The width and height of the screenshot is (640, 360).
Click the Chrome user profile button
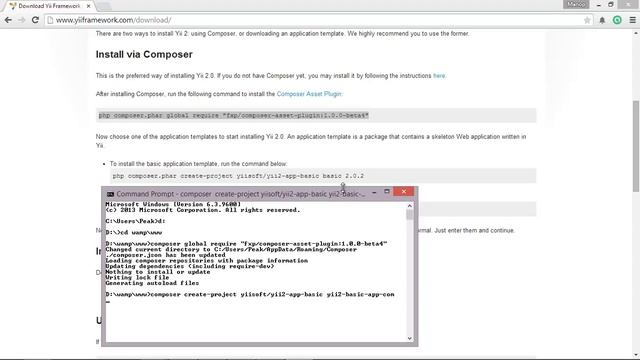coord(576,4)
